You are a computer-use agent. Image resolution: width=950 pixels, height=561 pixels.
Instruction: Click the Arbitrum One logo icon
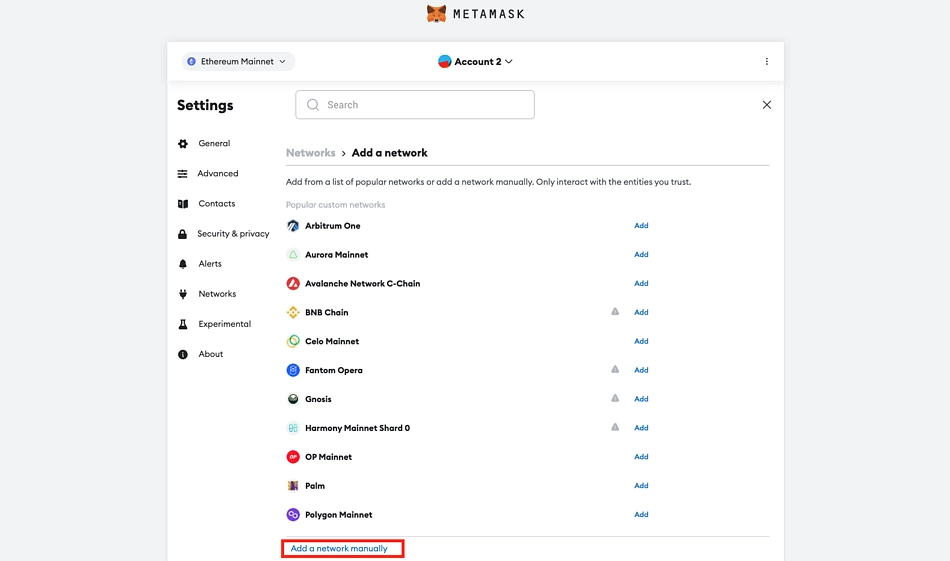293,225
